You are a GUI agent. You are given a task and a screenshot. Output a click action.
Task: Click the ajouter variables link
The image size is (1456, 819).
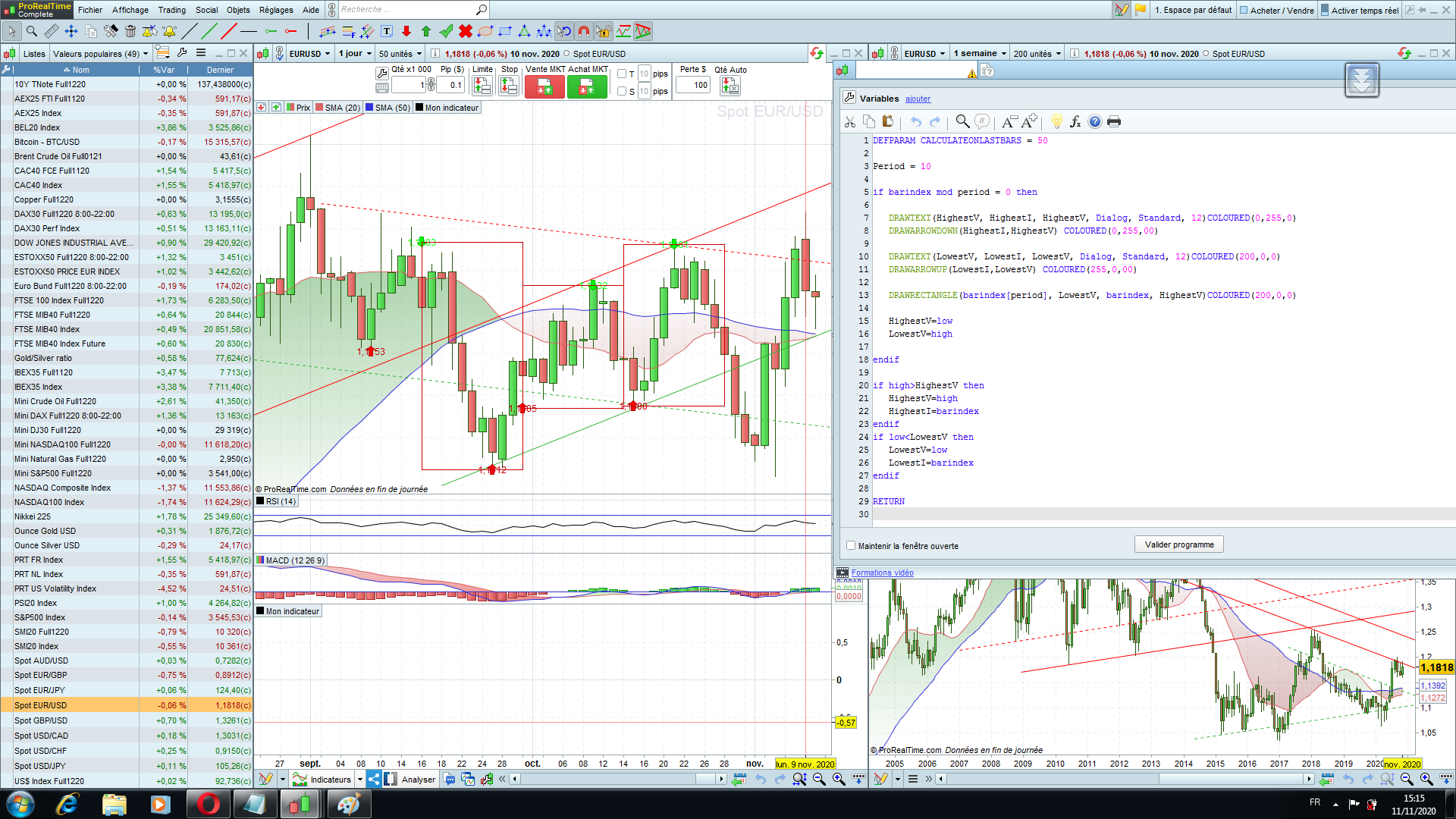pos(918,99)
